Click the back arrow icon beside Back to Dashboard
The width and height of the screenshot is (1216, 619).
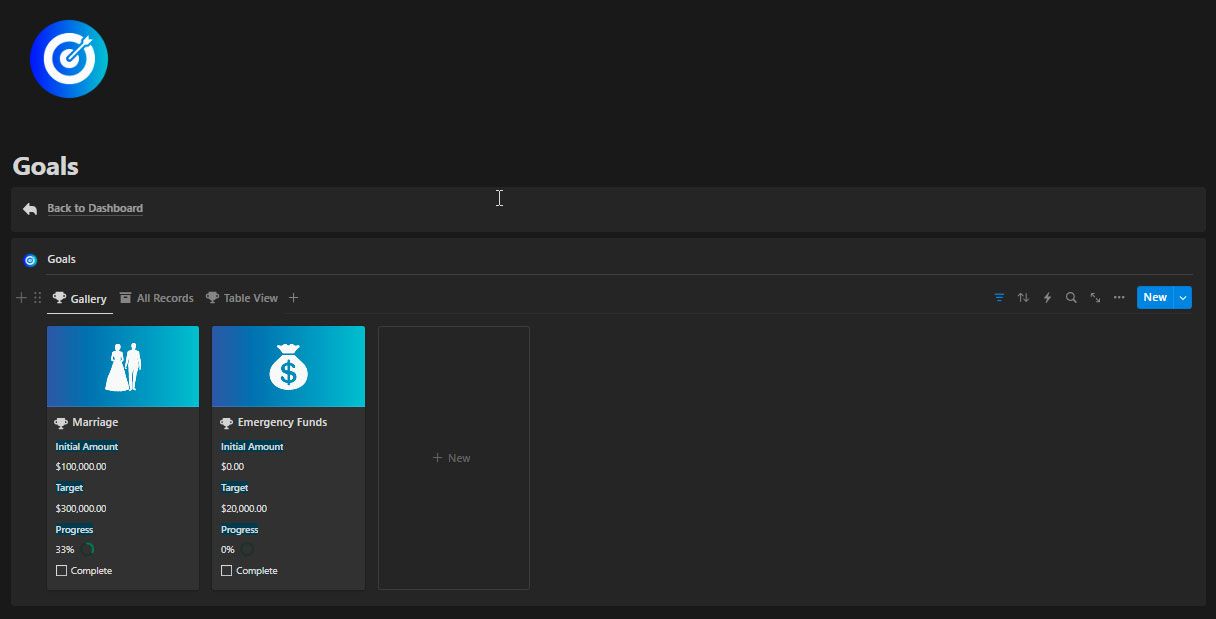(x=30, y=209)
